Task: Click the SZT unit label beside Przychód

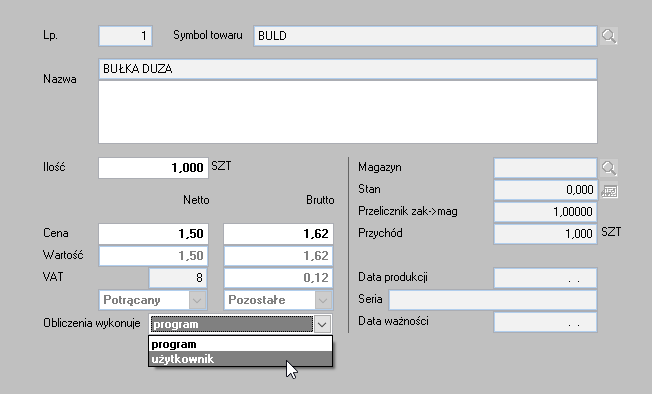Action: [611, 232]
